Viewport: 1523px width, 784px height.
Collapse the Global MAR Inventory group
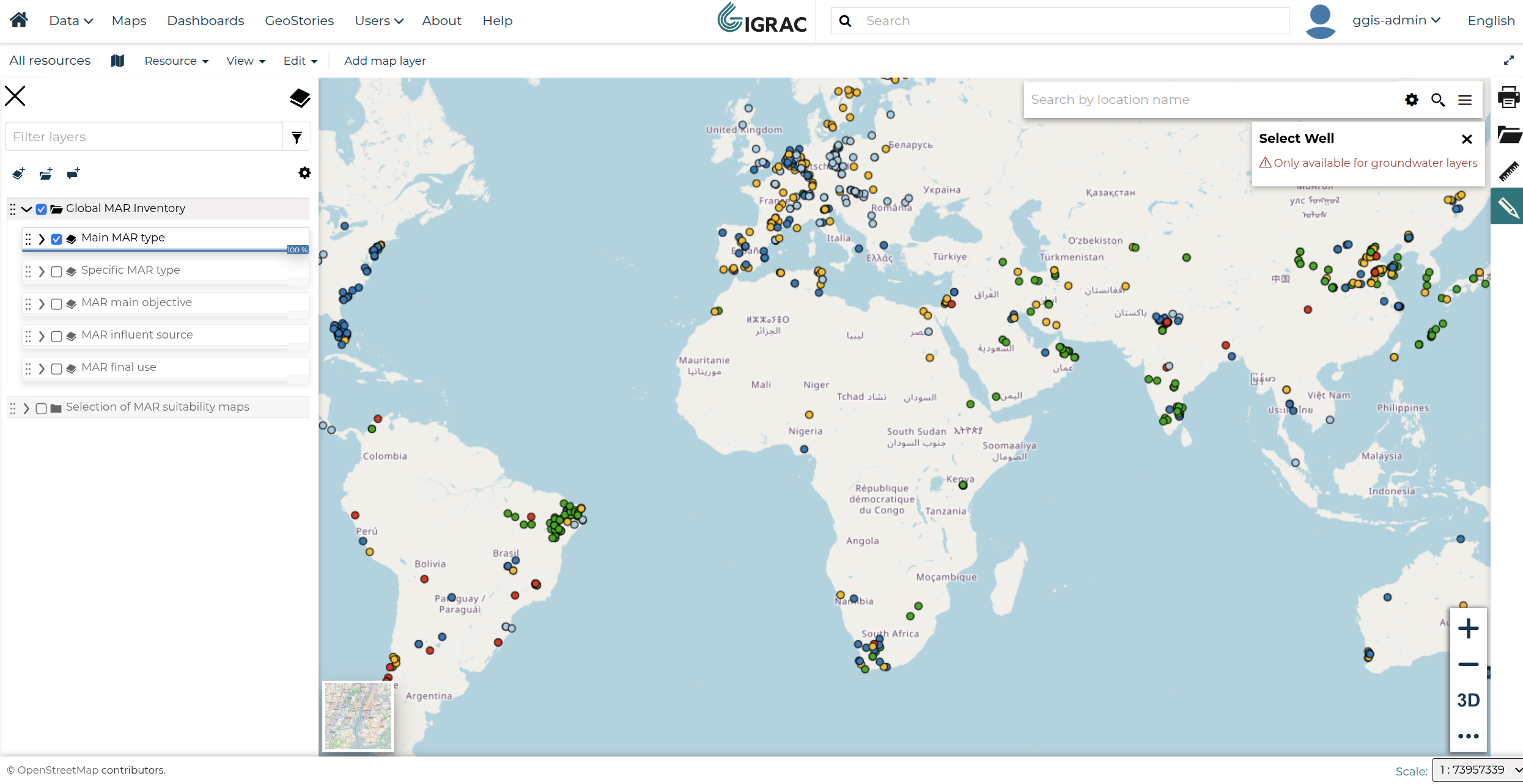click(26, 209)
